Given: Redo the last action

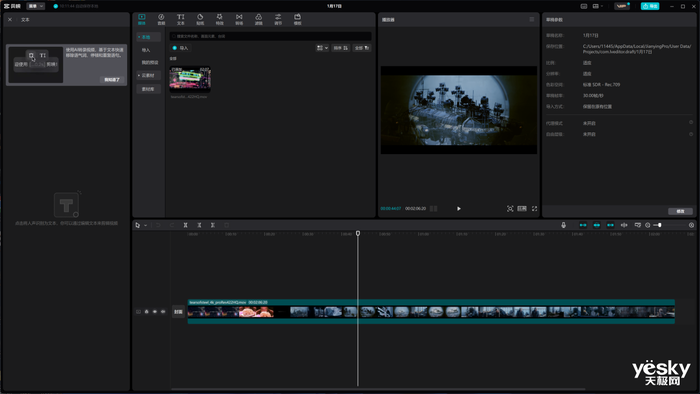Looking at the screenshot, I should click(x=172, y=225).
